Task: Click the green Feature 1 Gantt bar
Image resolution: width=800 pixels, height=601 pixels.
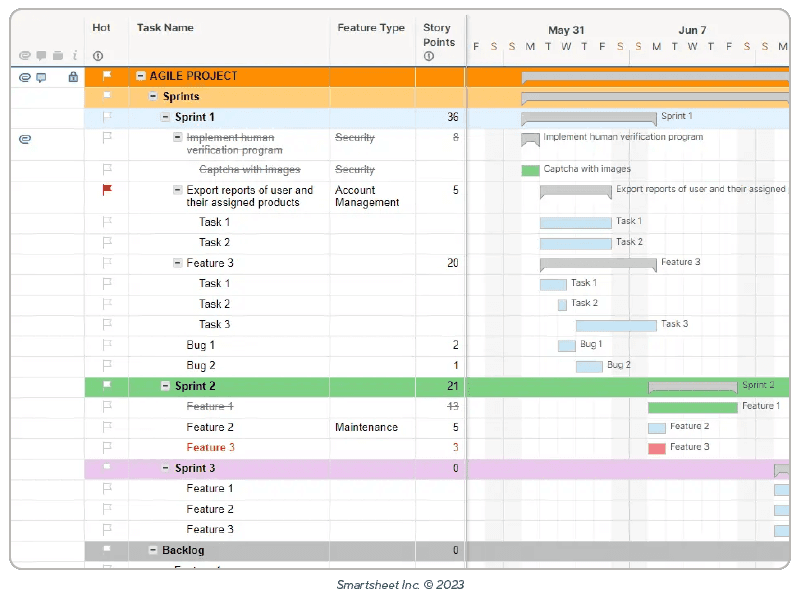Action: click(x=692, y=407)
